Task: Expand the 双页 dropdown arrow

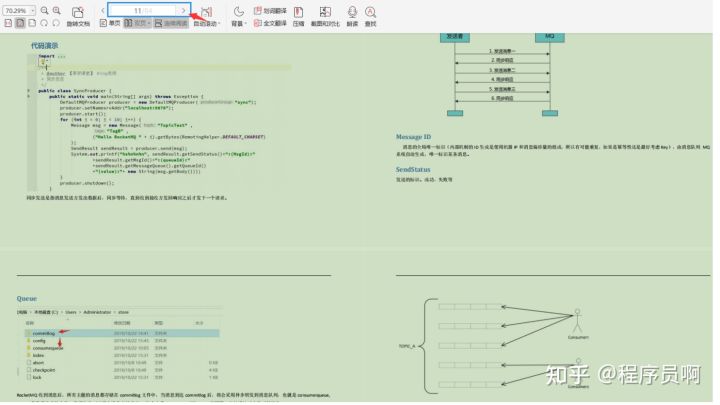Action: coord(149,23)
